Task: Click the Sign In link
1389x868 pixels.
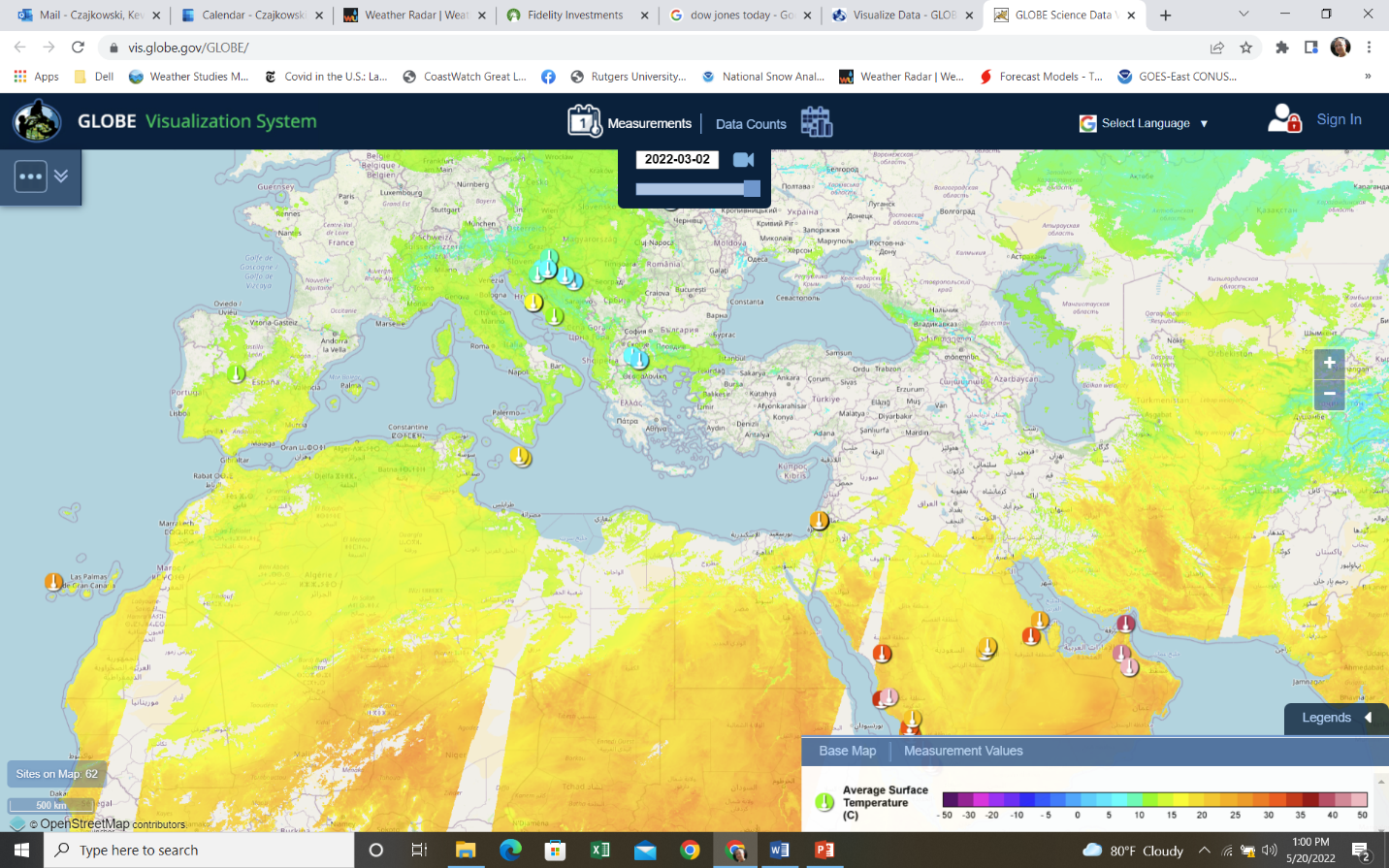Action: coord(1339,119)
